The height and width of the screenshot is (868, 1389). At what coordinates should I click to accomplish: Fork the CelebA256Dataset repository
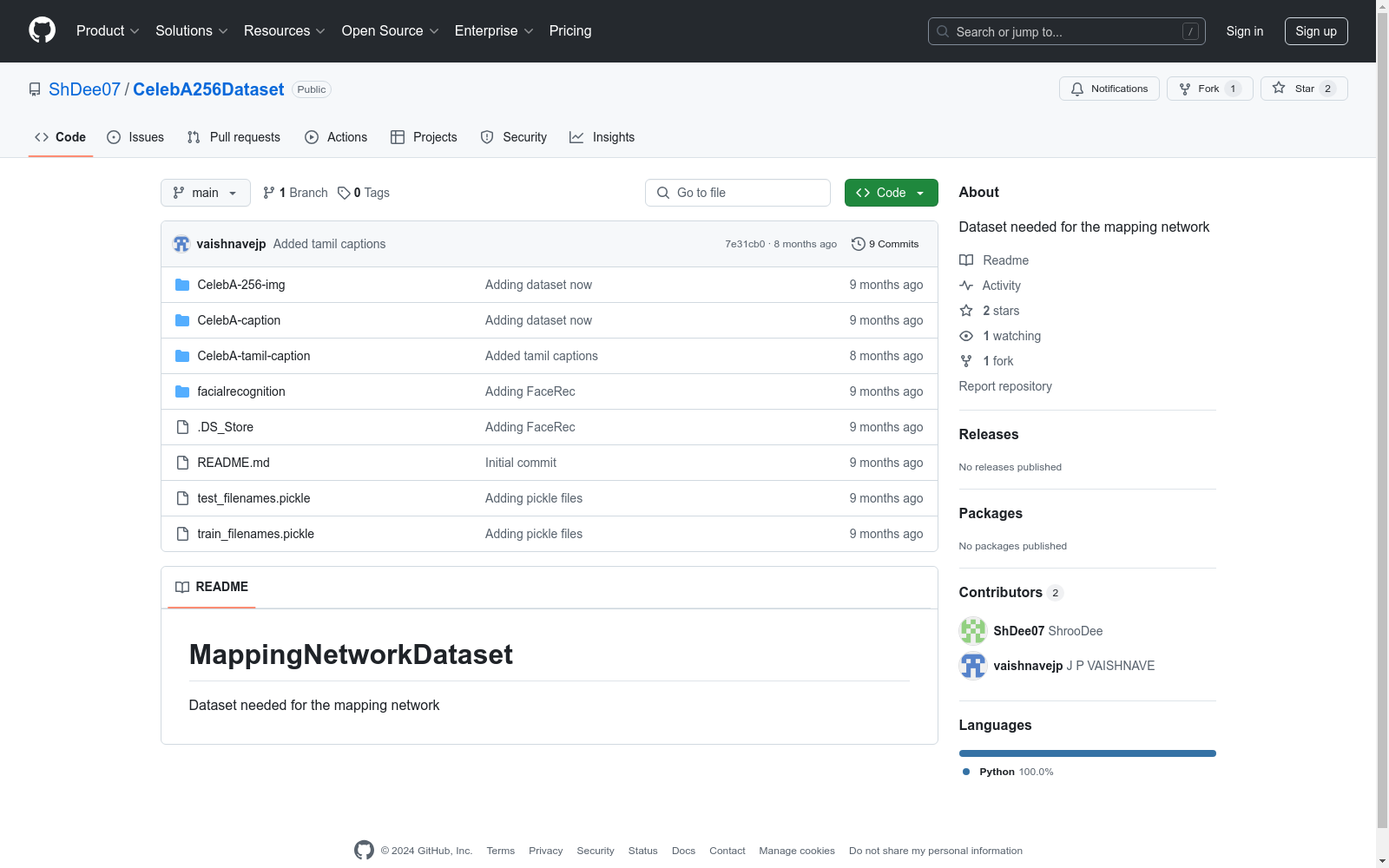(x=1210, y=89)
